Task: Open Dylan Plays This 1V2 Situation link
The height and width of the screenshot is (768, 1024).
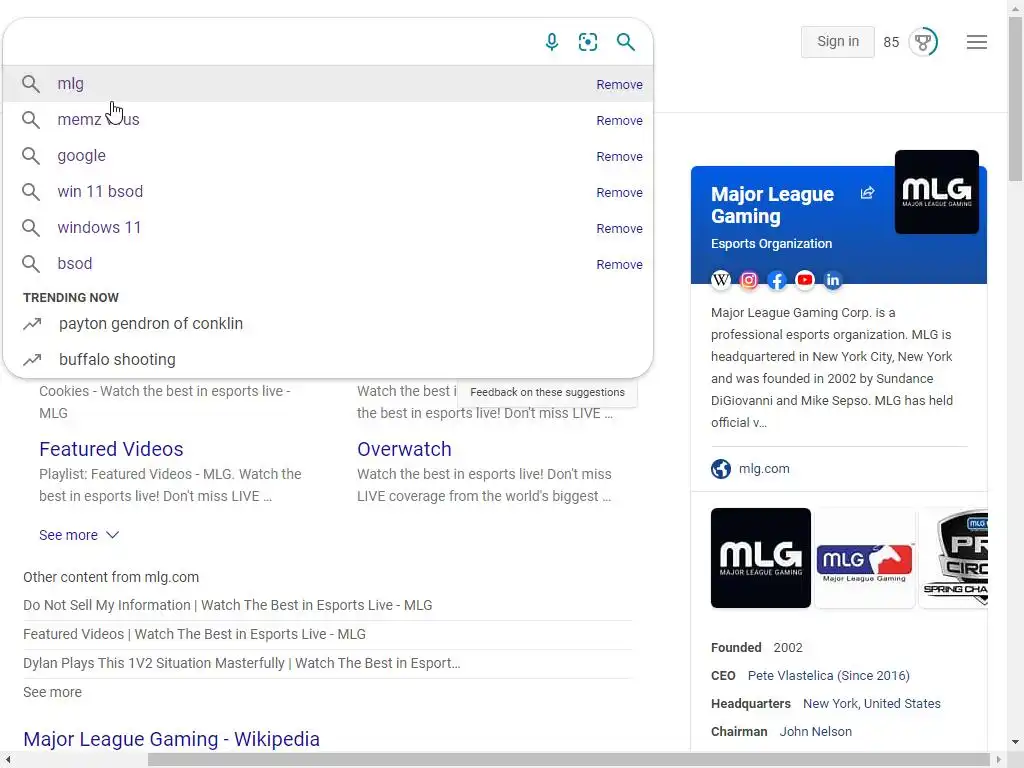Action: point(242,663)
